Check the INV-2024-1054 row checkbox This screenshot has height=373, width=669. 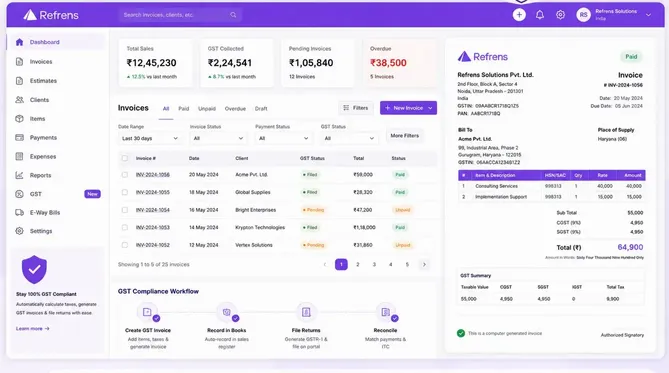(125, 210)
